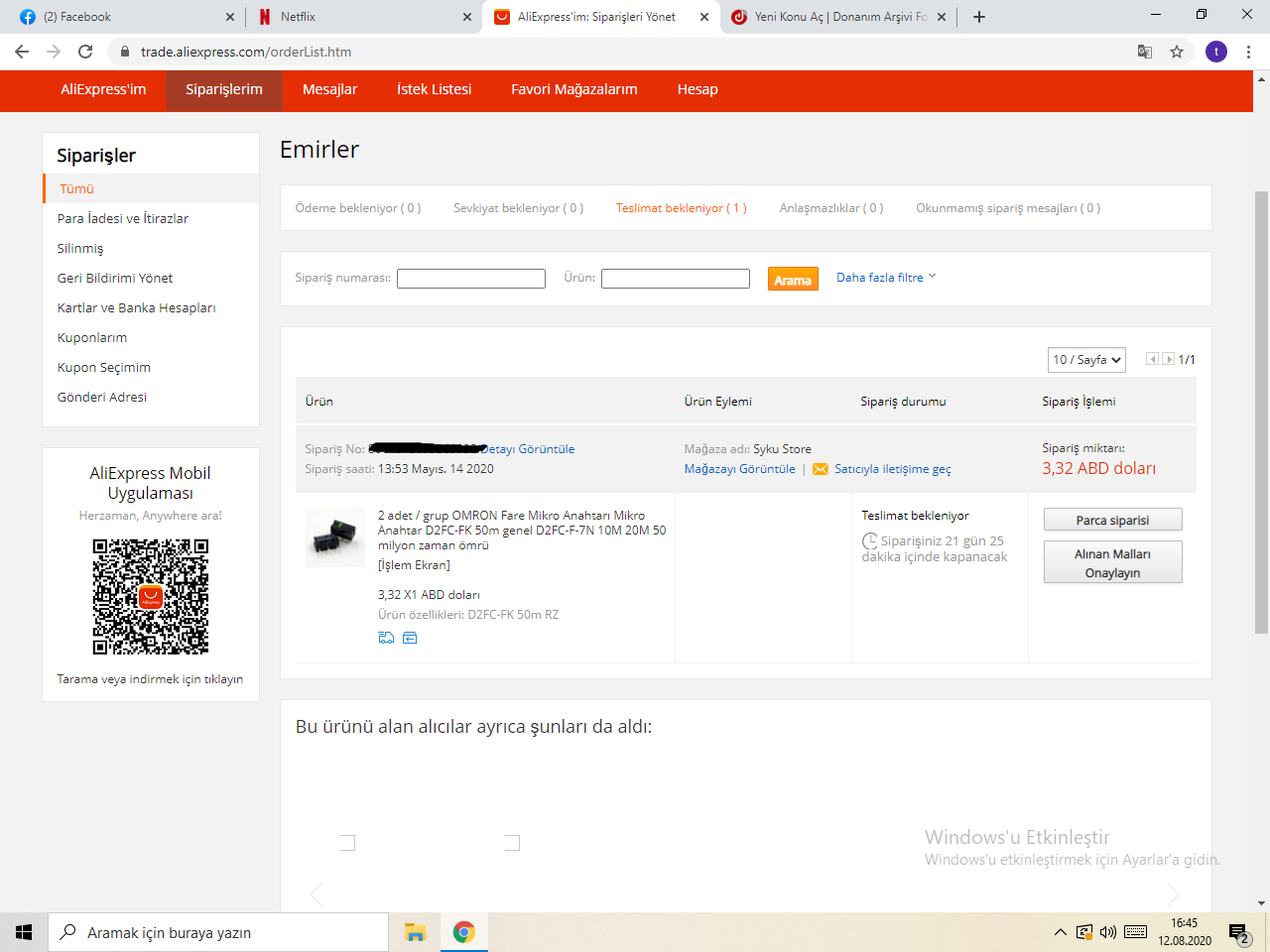Open the Detayı Görüntüle order link
This screenshot has height=952, width=1270.
coord(528,449)
